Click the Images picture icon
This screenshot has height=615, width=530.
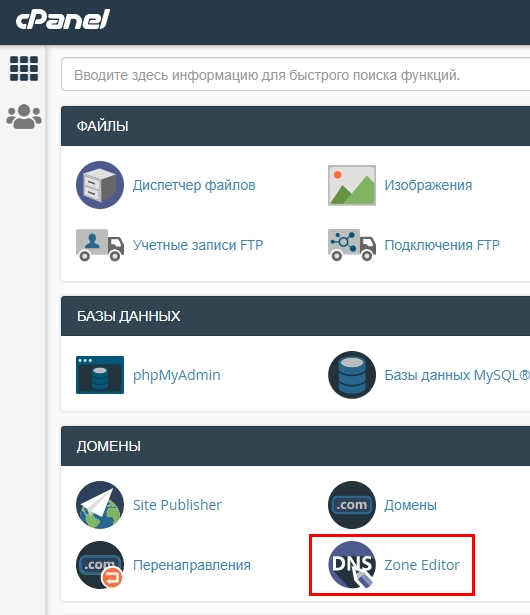352,185
